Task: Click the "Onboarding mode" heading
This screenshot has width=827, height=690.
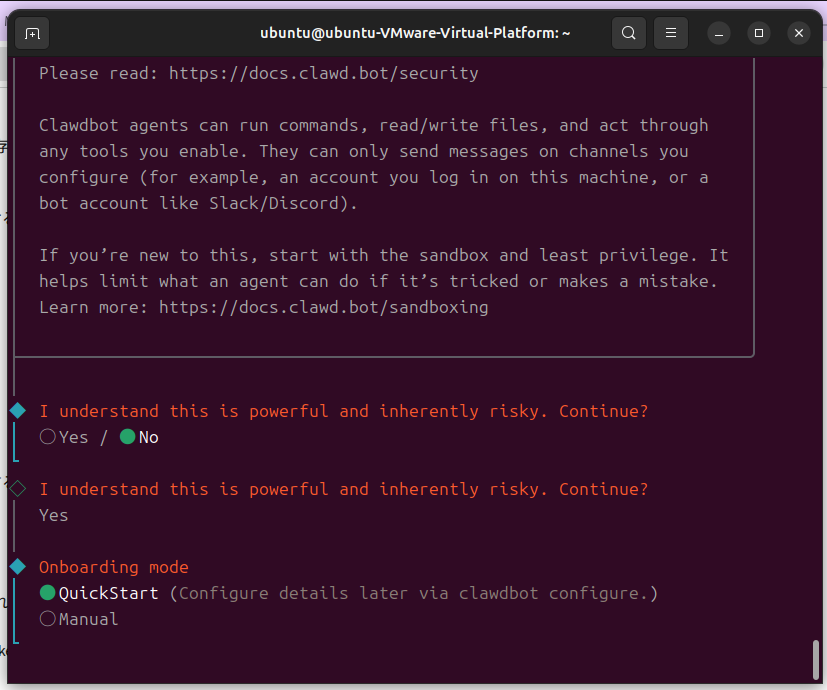Action: 114,567
